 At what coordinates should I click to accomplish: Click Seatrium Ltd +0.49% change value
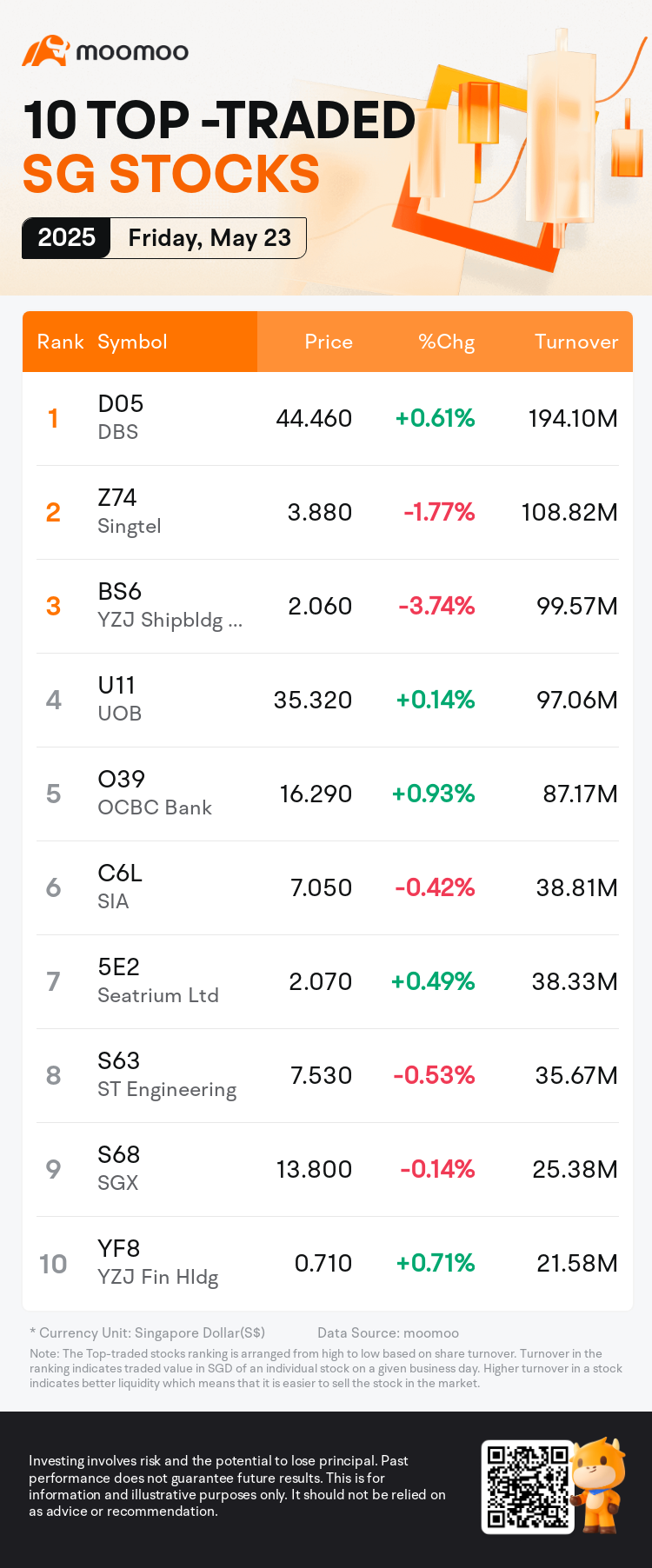(x=433, y=982)
